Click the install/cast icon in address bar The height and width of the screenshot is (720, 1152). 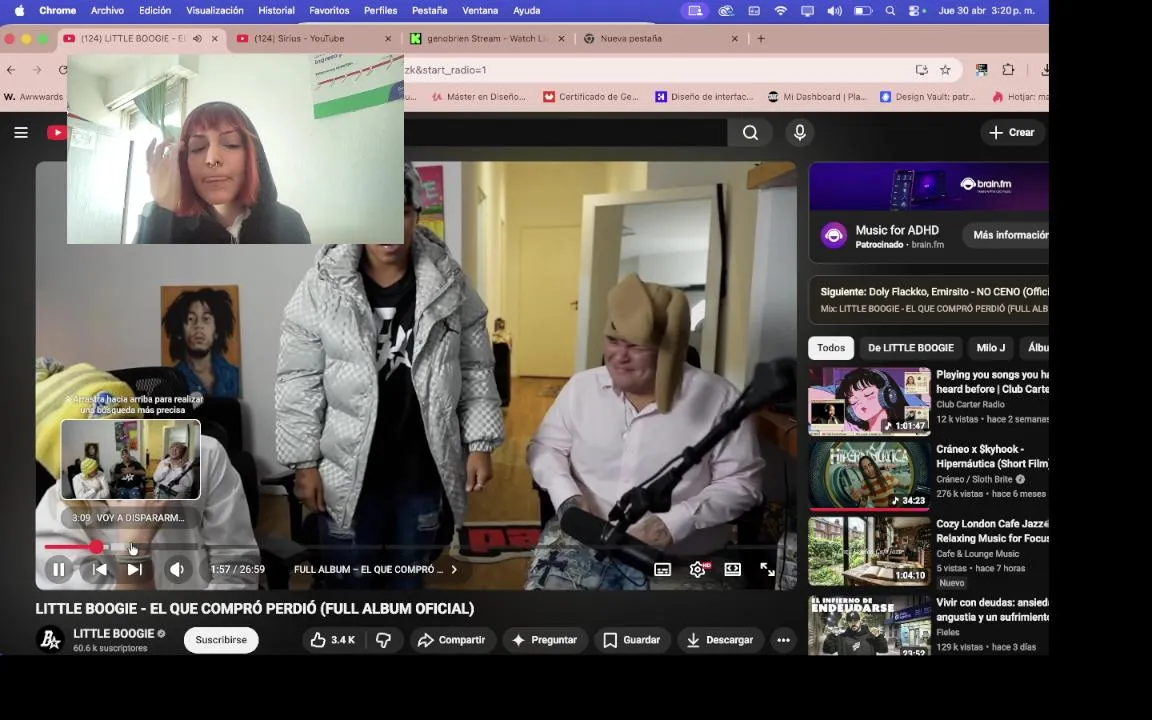[921, 70]
